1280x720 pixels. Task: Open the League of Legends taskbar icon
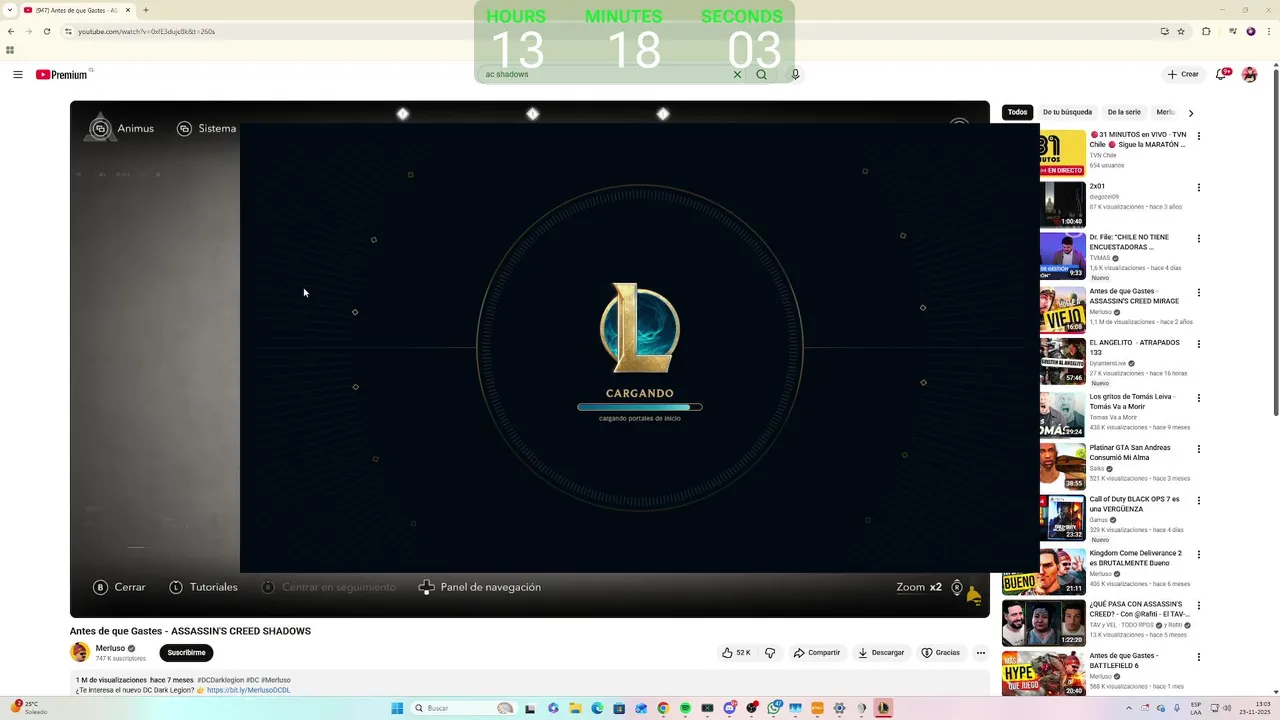[883, 708]
